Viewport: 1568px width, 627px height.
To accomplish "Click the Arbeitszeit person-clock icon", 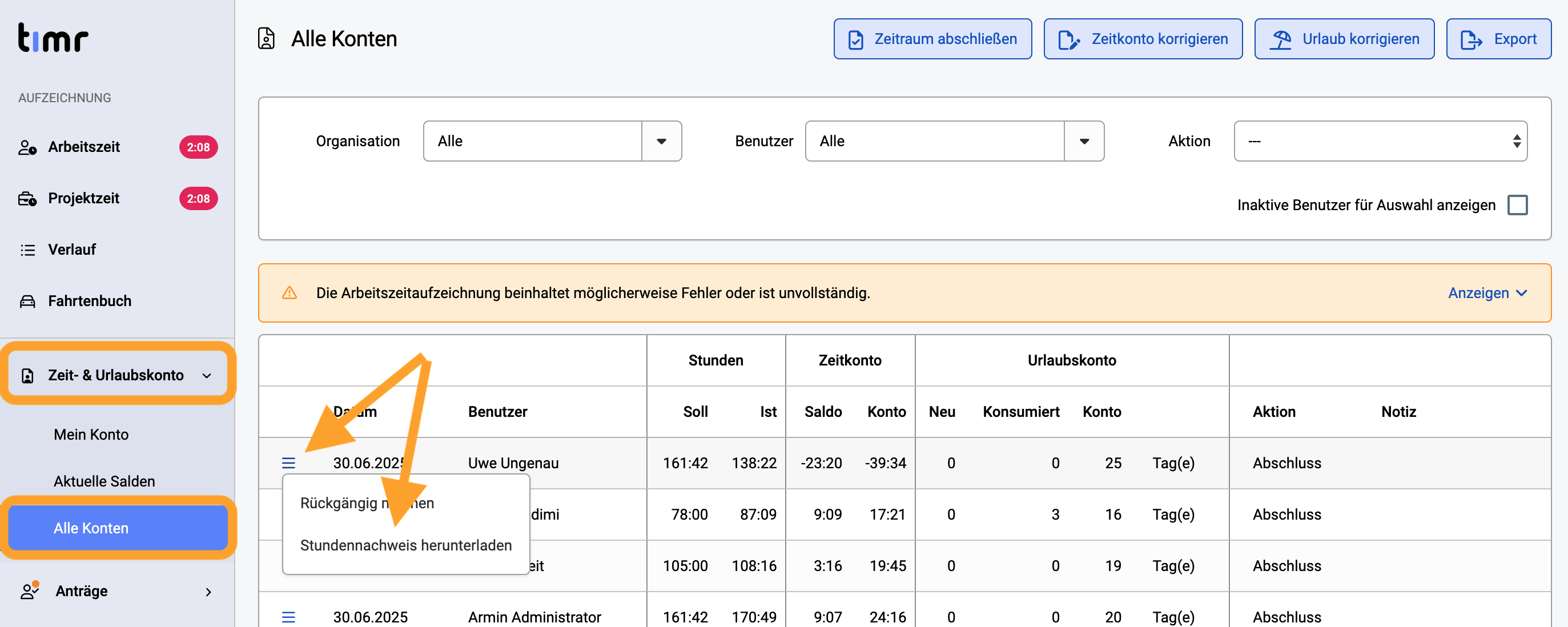I will tap(27, 147).
